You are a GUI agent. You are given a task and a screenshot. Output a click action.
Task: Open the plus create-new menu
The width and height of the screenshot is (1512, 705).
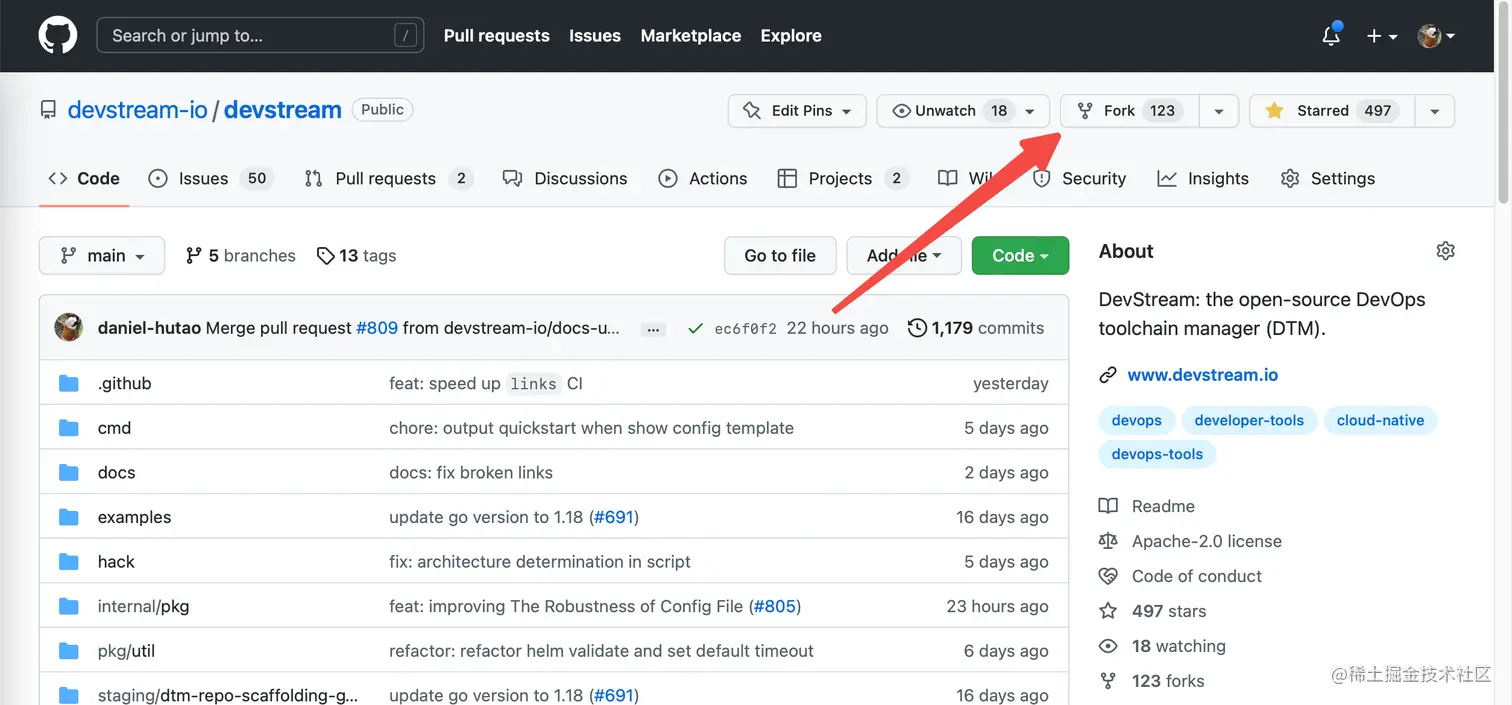(x=1381, y=35)
